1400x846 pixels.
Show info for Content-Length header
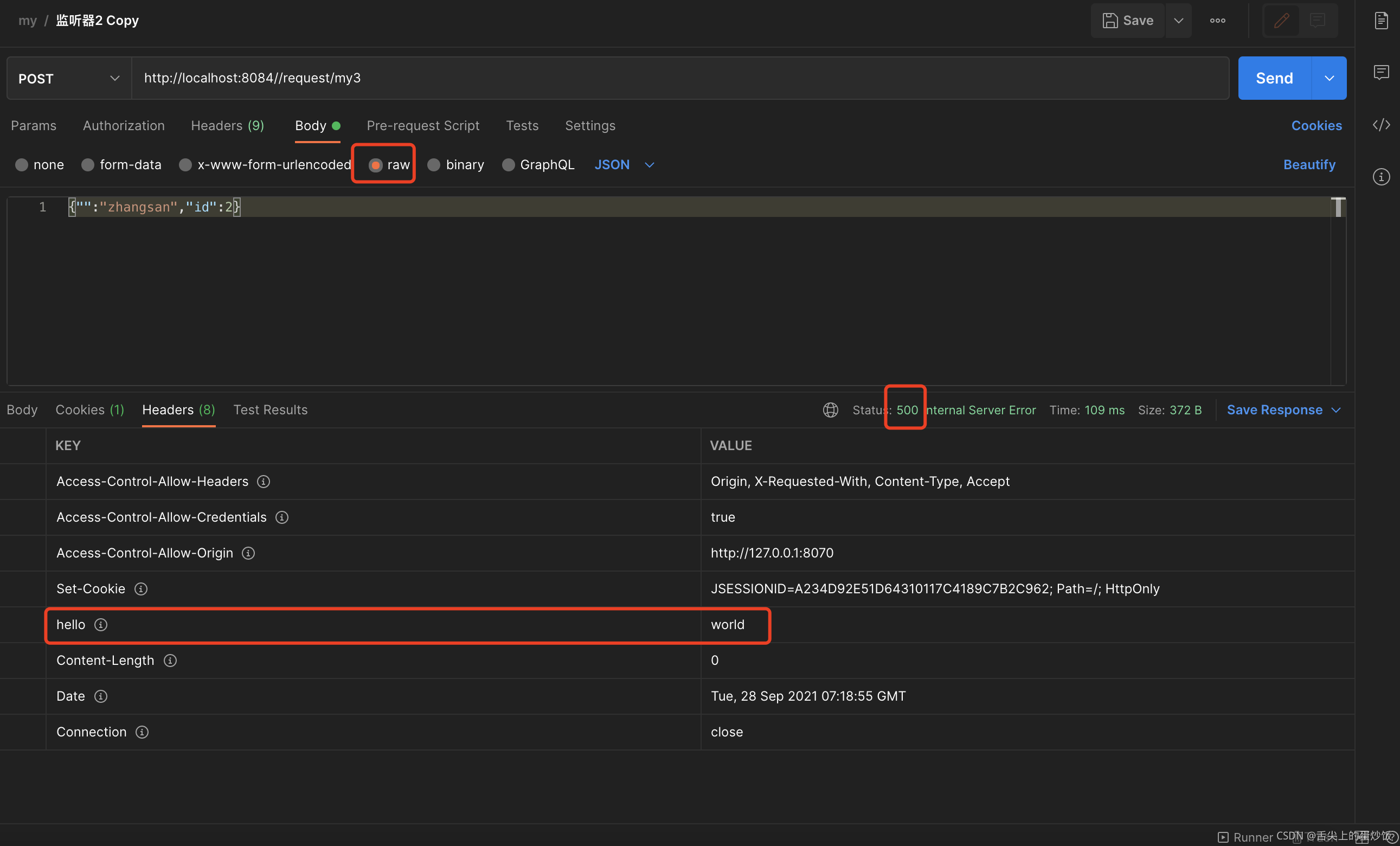click(x=170, y=660)
